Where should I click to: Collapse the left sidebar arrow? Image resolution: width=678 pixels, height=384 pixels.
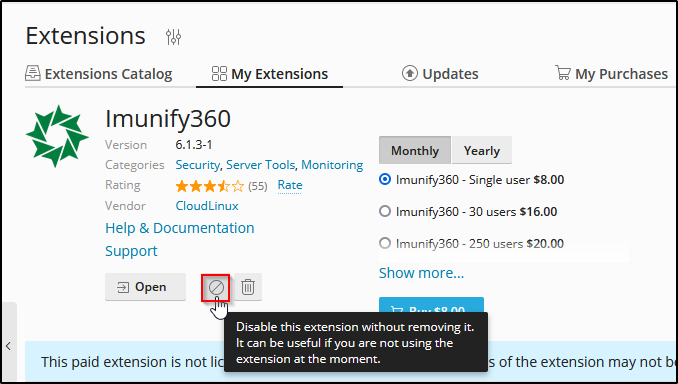8,346
